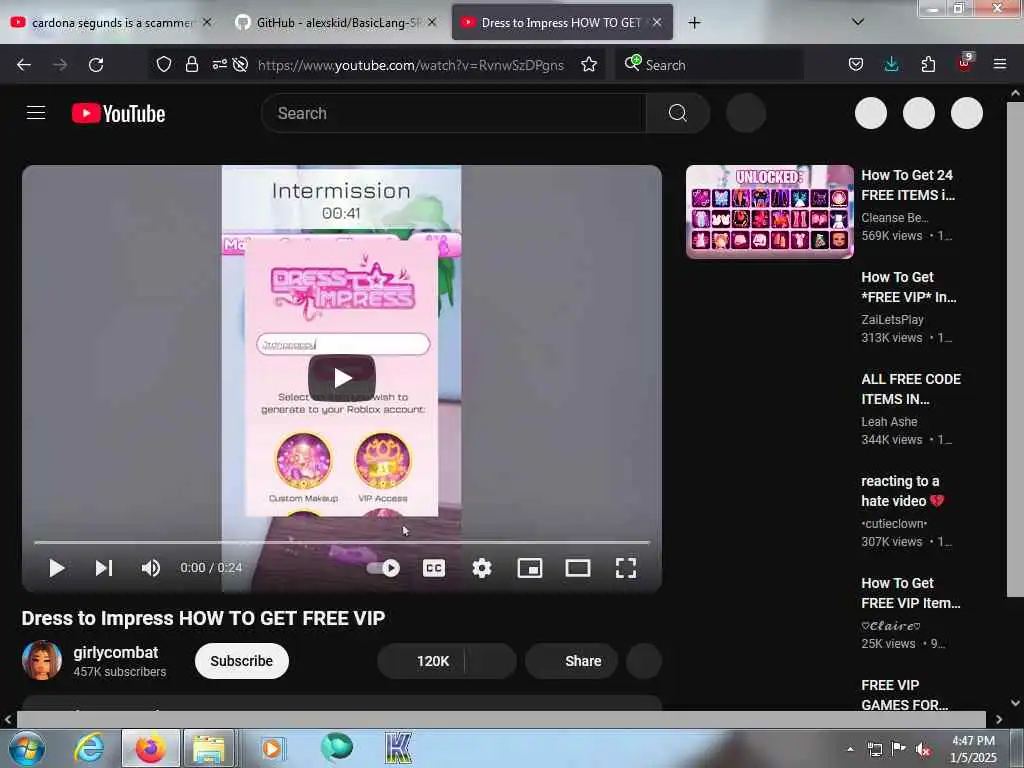
Task: Reload the current page
Action: click(96, 65)
